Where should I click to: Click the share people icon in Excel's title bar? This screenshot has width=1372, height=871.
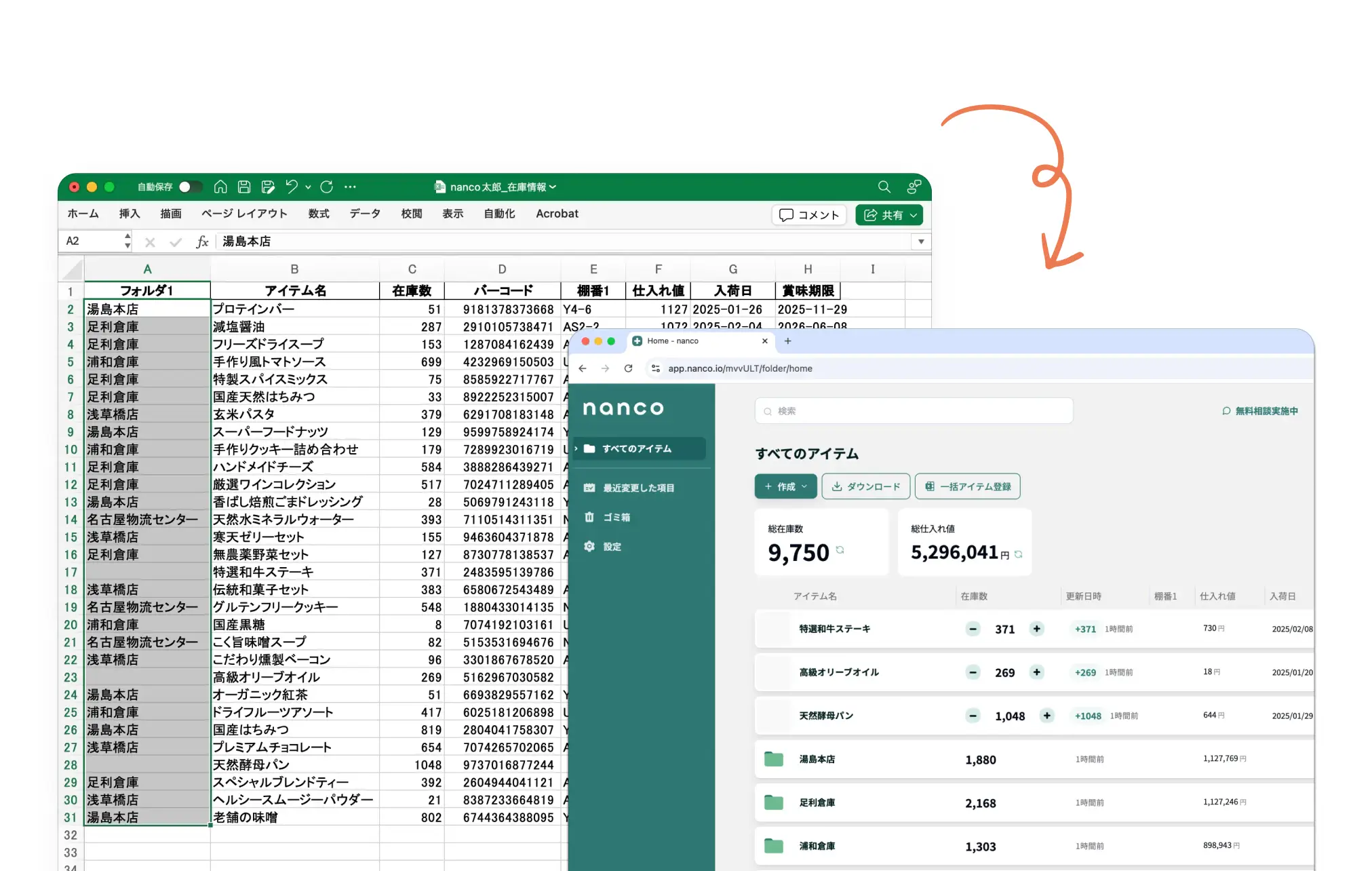point(914,187)
